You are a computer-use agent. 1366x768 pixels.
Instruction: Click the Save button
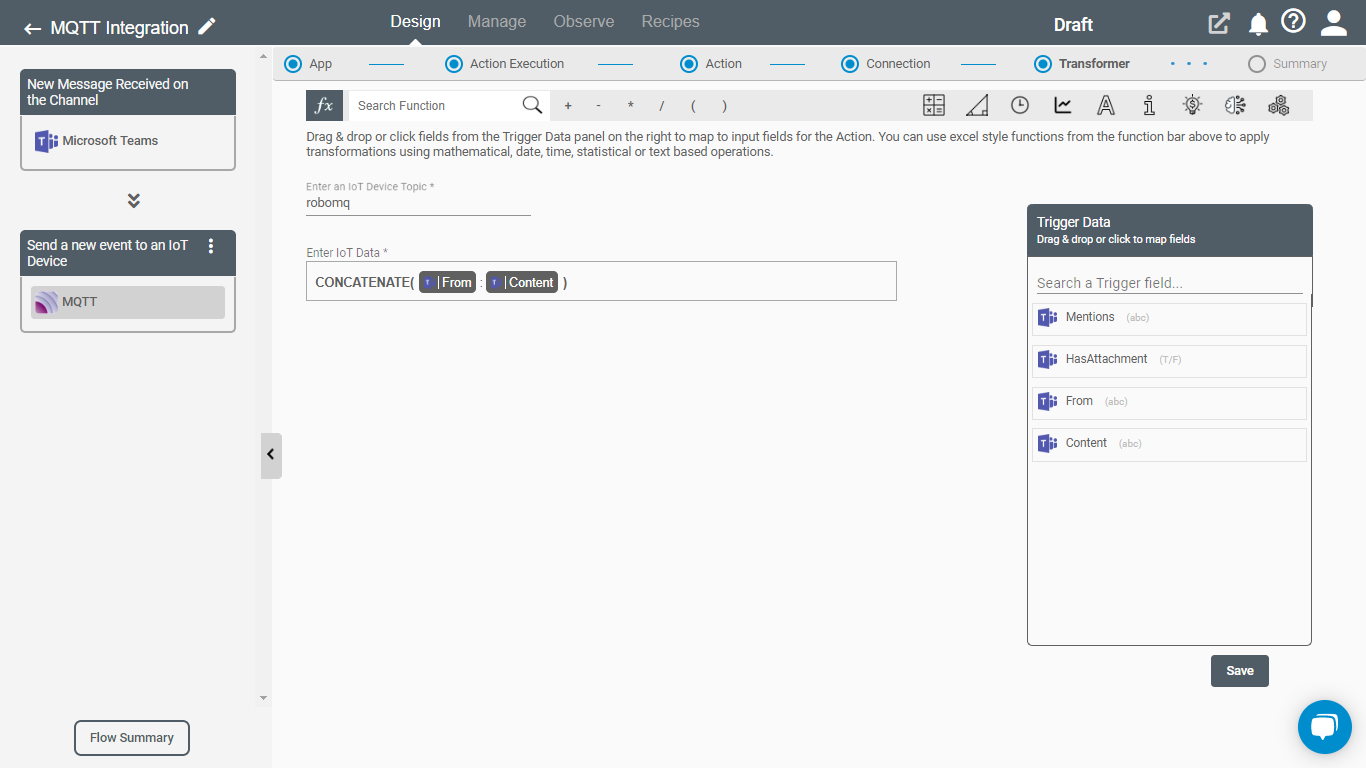tap(1240, 671)
